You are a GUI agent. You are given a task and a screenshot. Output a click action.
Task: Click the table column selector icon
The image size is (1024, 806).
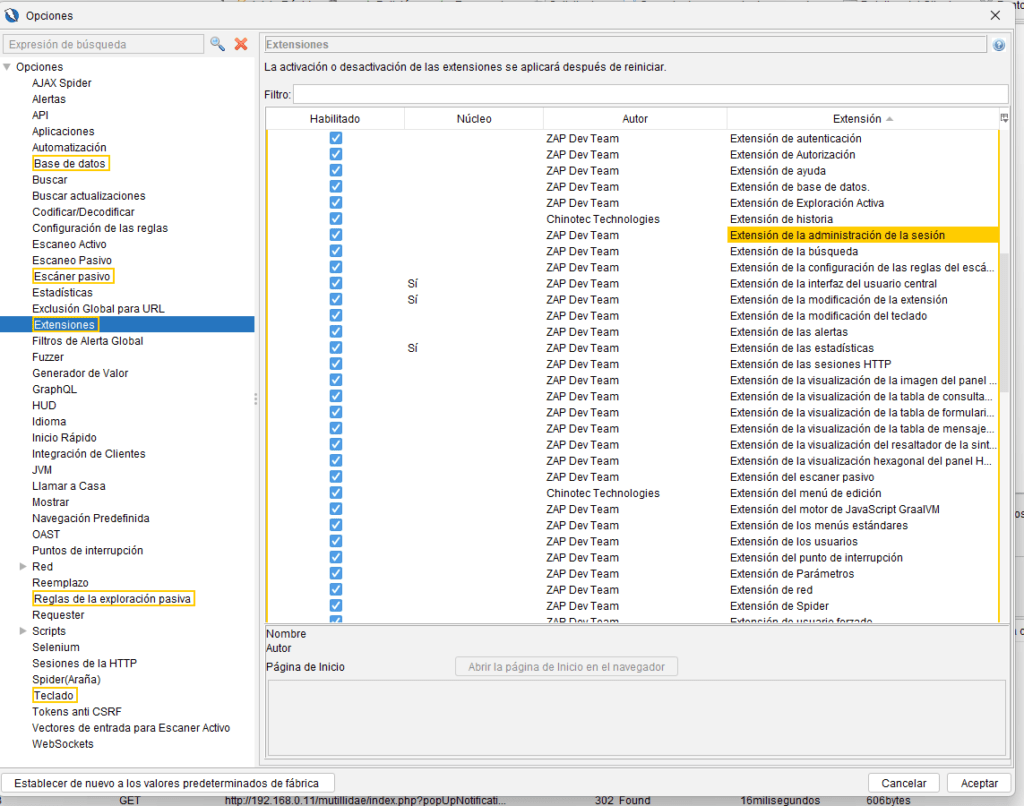tap(1004, 118)
